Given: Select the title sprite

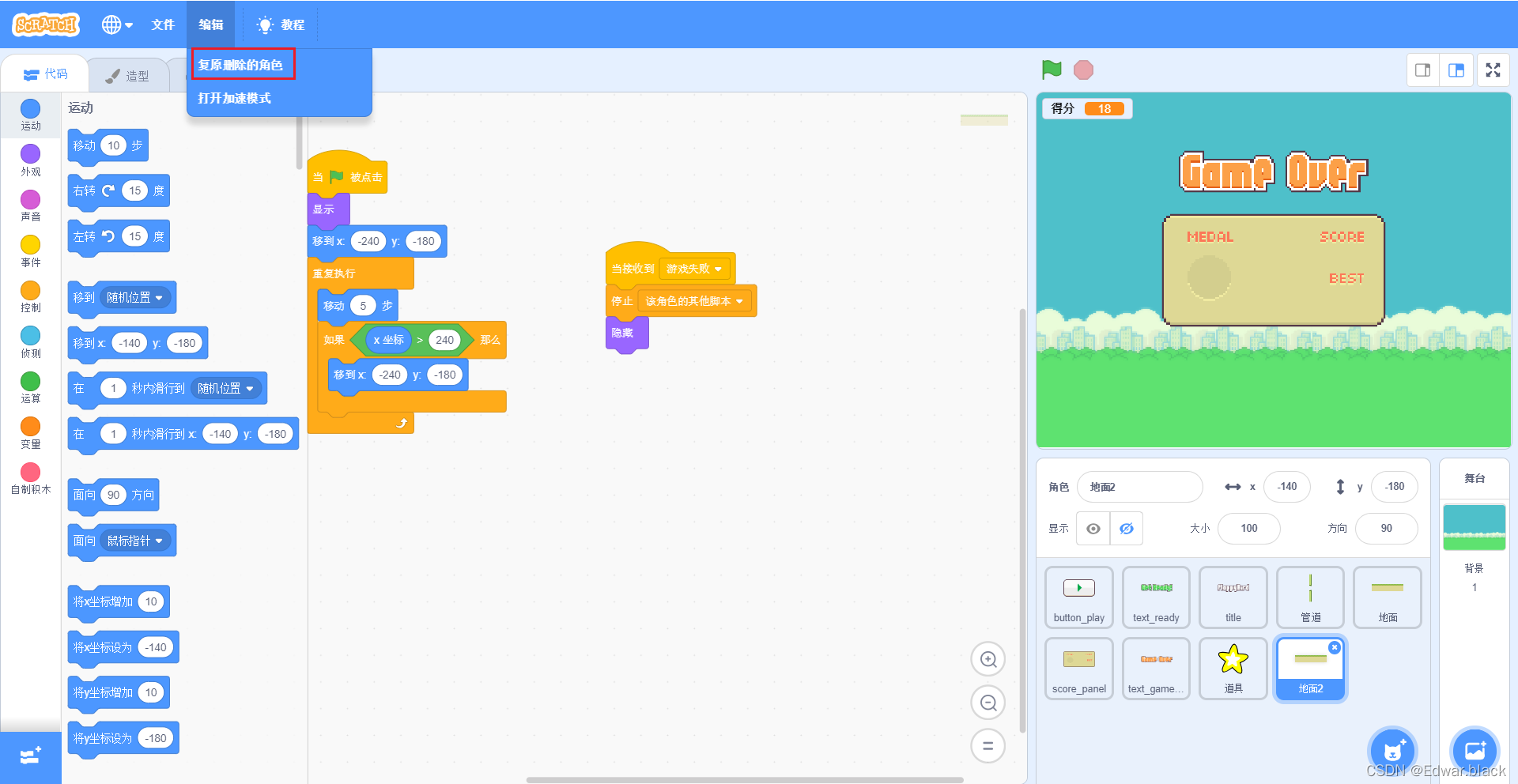Looking at the screenshot, I should [1233, 597].
